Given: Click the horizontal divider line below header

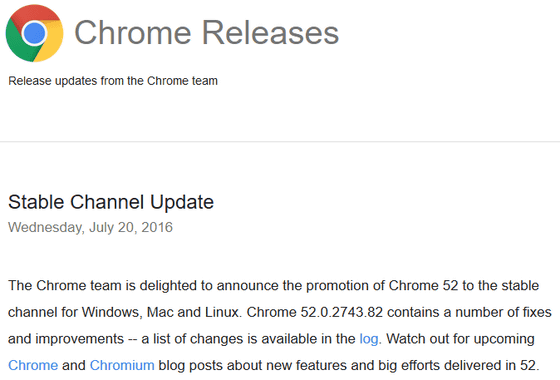Looking at the screenshot, I should point(280,142).
